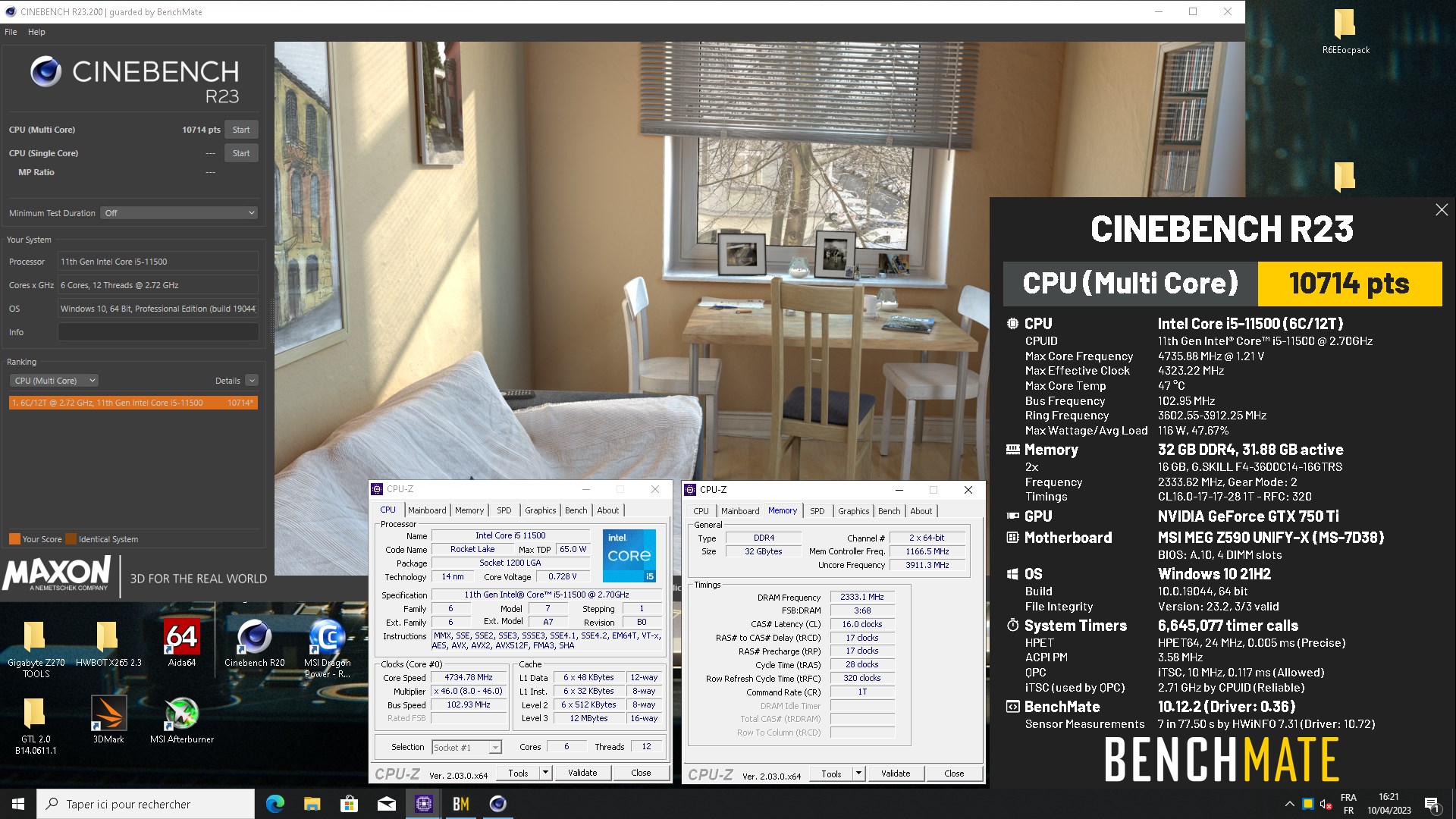Open Microsoft Store from the taskbar
The height and width of the screenshot is (819, 1456).
coord(349,804)
